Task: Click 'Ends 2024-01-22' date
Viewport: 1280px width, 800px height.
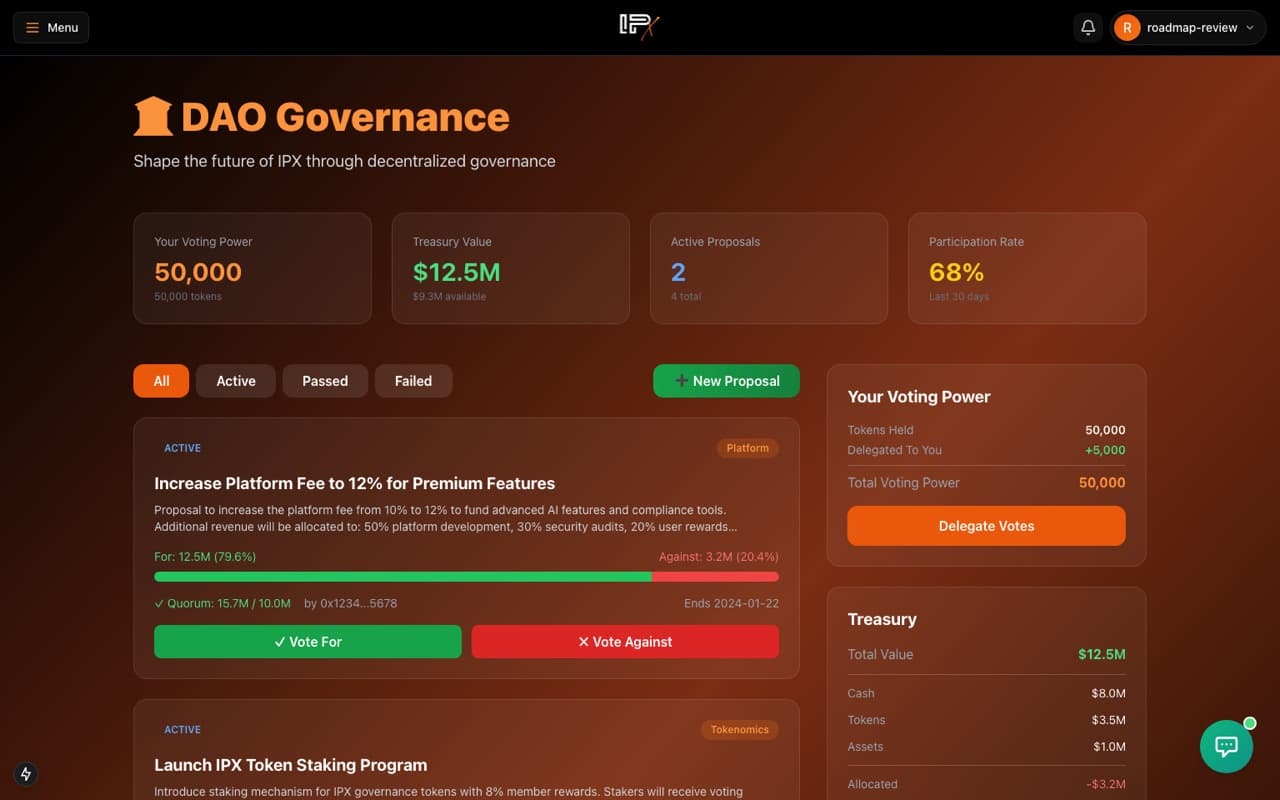Action: tap(731, 603)
